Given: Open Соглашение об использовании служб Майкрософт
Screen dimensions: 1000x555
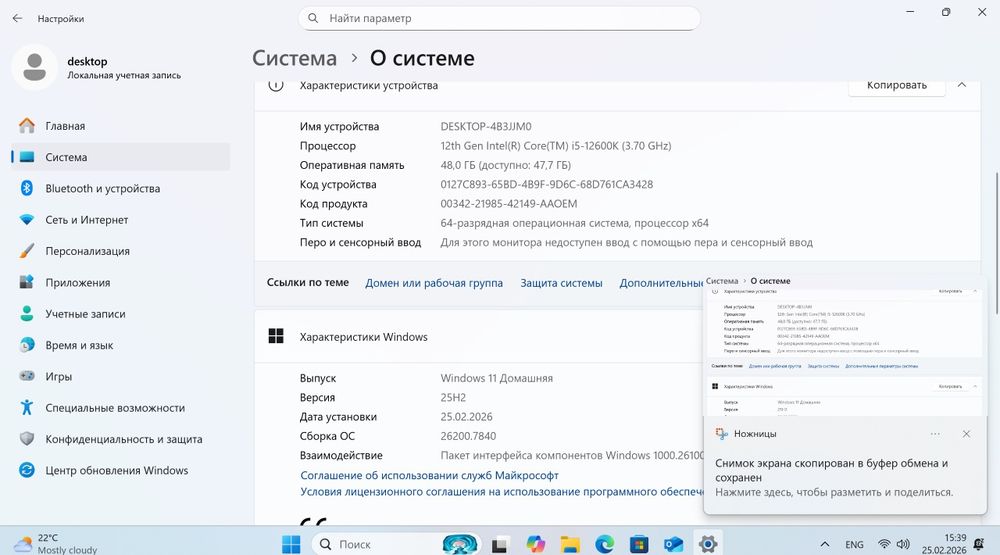Looking at the screenshot, I should point(429,475).
